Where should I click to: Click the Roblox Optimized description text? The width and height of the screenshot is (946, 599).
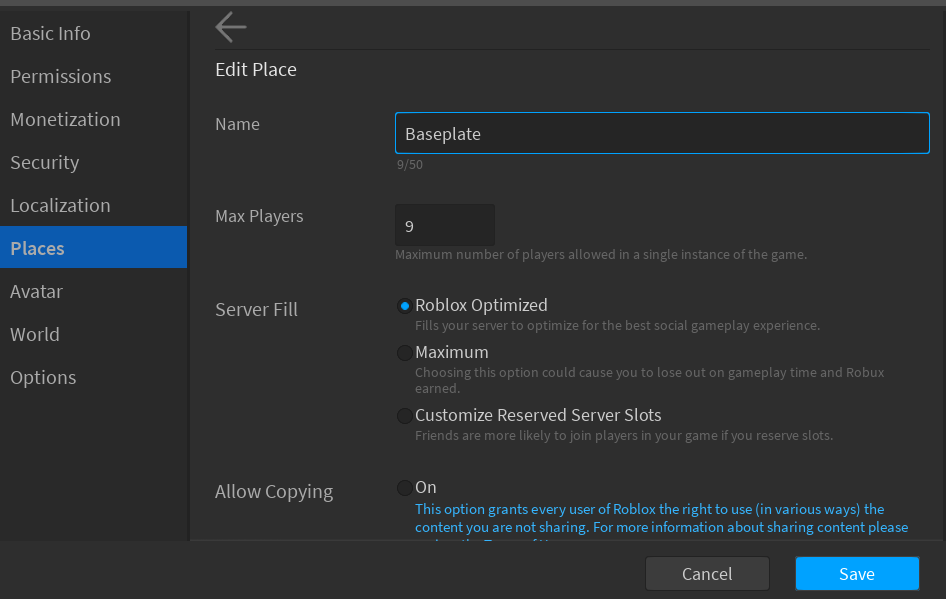617,325
